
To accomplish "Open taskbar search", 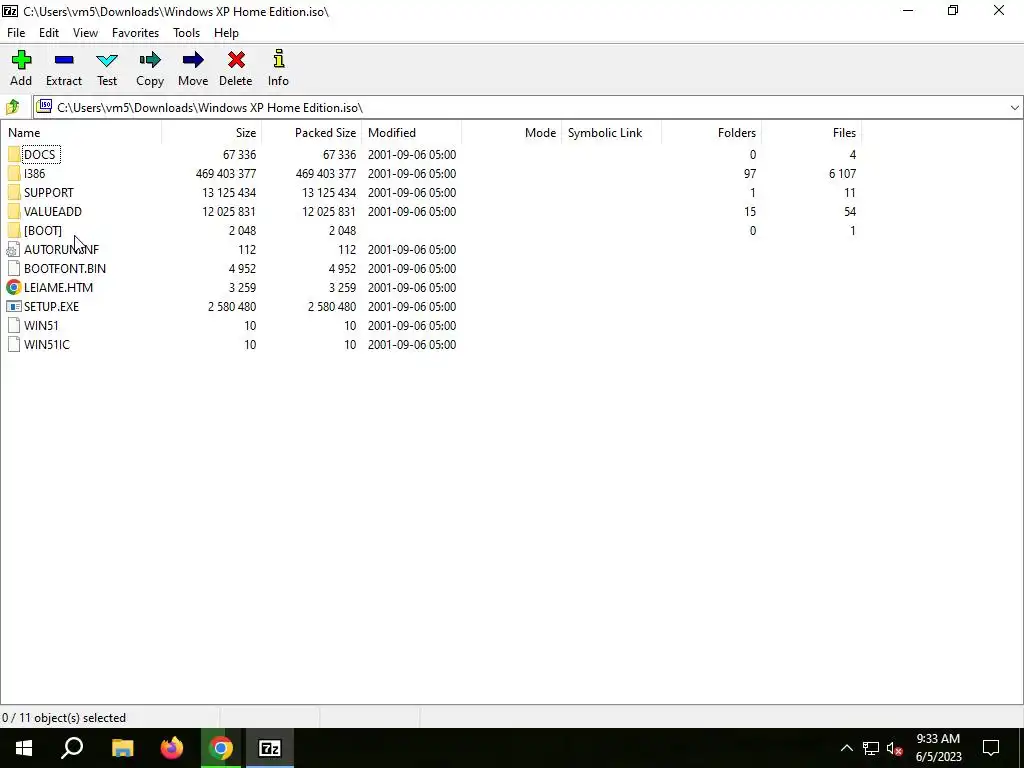I will click(x=72, y=748).
